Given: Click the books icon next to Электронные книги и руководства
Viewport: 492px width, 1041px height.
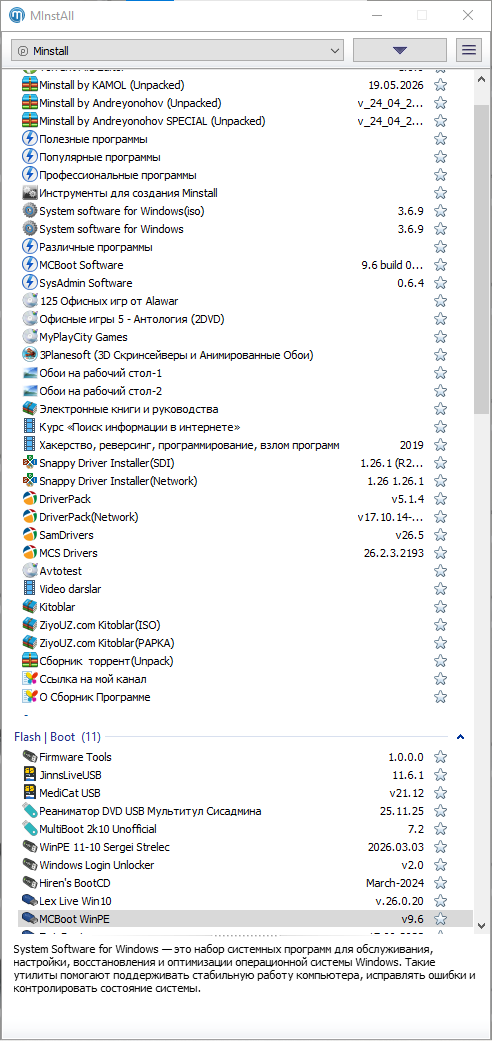Looking at the screenshot, I should tap(30, 409).
